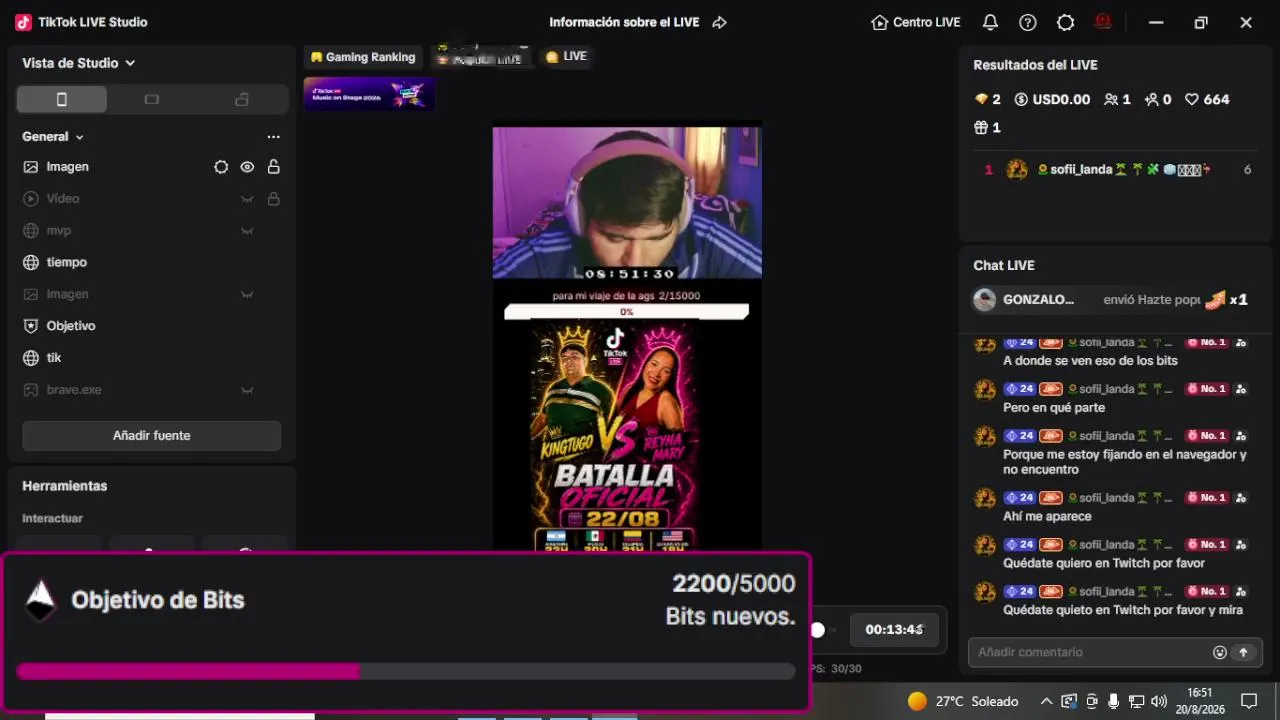Open the help question mark icon
1280x720 pixels.
point(1028,22)
